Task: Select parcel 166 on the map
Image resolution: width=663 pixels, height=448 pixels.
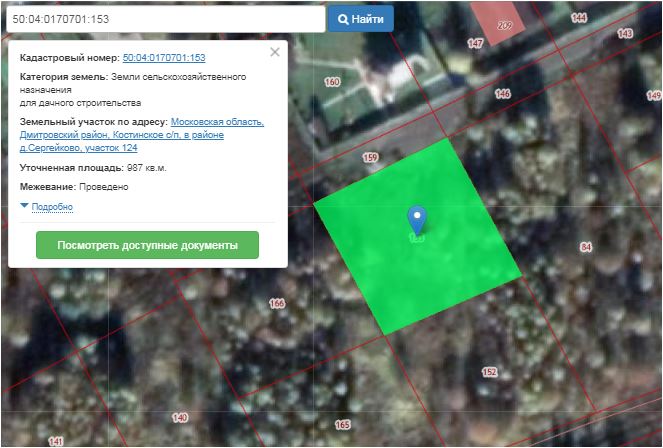Action: tap(277, 303)
